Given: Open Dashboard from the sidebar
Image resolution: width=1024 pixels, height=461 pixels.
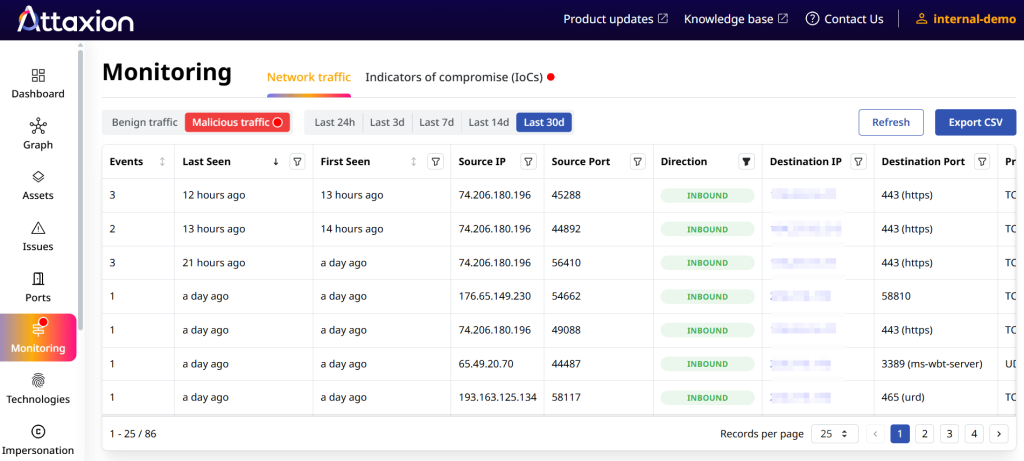Looking at the screenshot, I should coord(38,84).
